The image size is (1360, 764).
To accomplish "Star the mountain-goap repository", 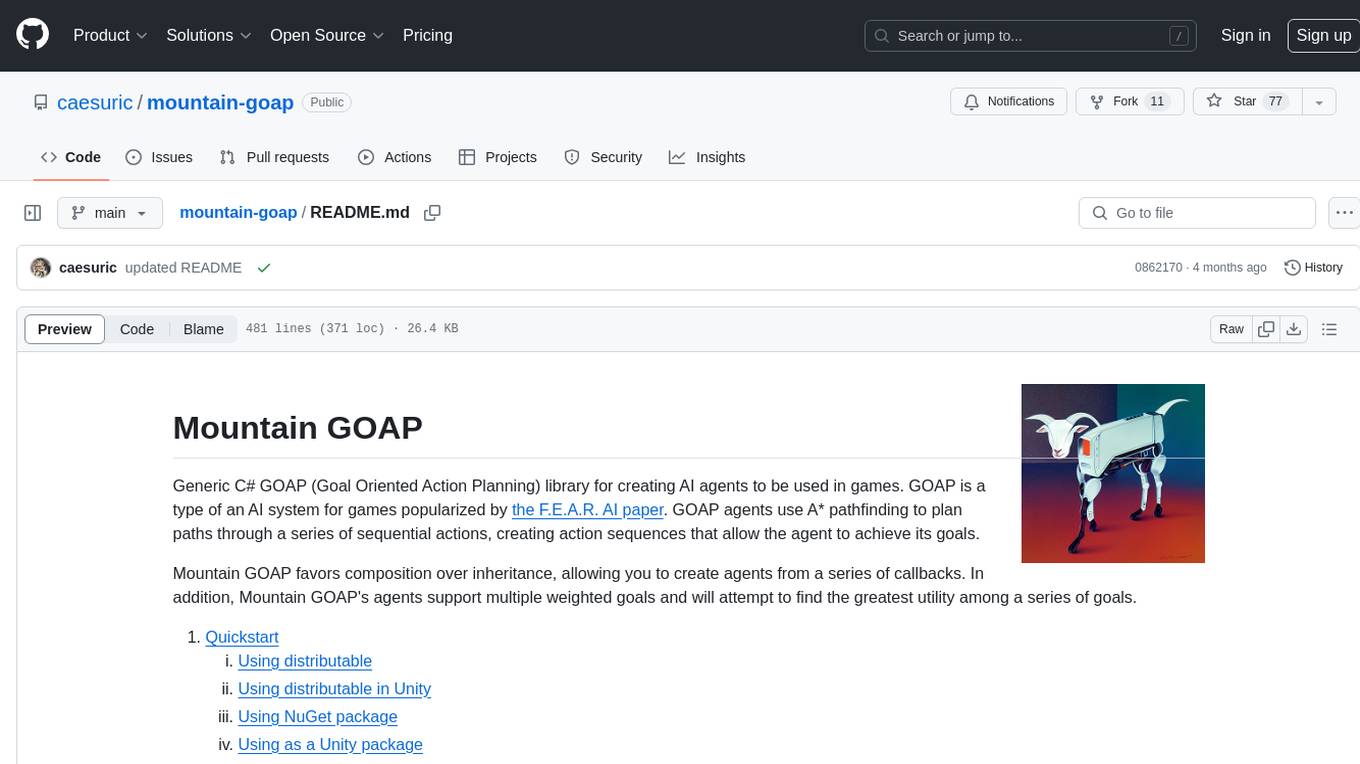I will tap(1247, 102).
